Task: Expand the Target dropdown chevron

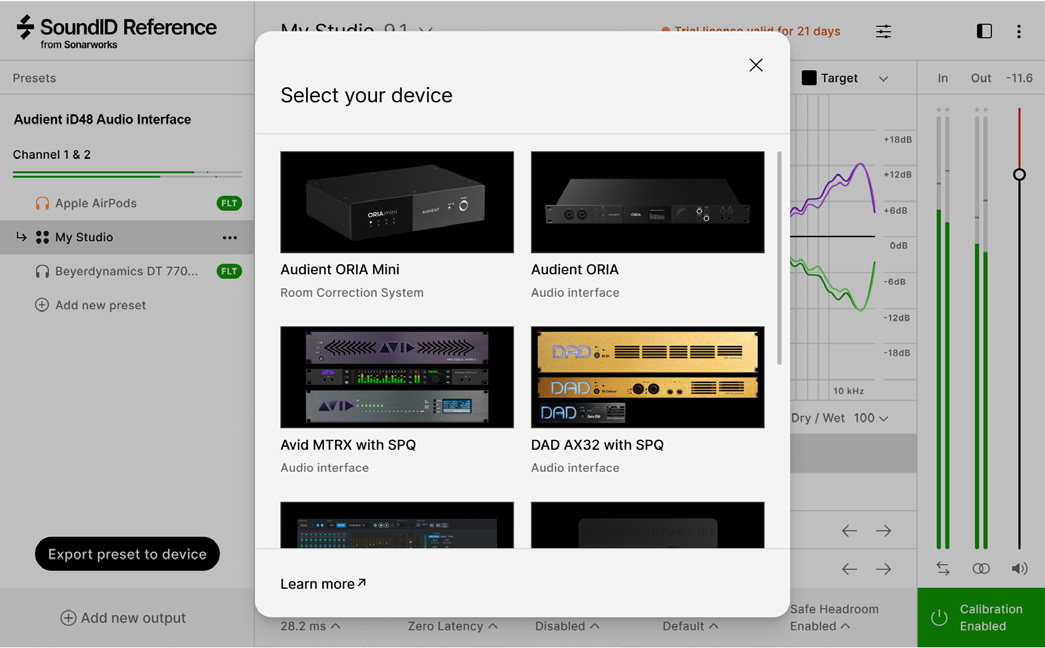Action: pos(884,79)
